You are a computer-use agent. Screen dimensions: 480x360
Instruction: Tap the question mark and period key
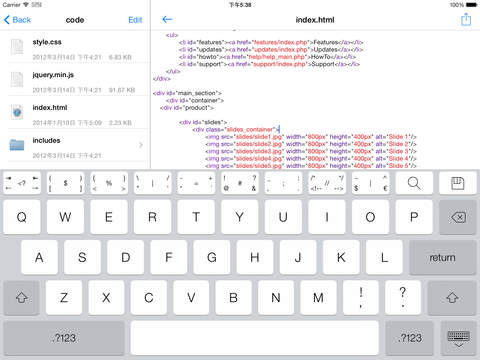click(x=403, y=298)
